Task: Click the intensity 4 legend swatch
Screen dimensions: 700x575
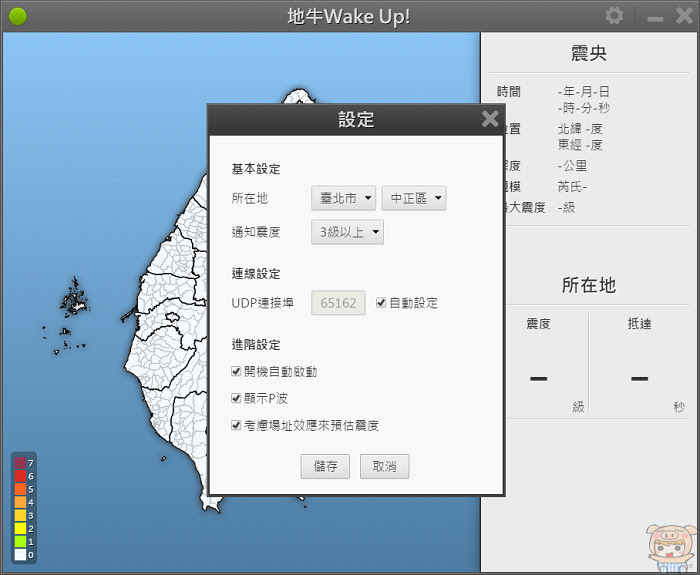Action: 20,502
